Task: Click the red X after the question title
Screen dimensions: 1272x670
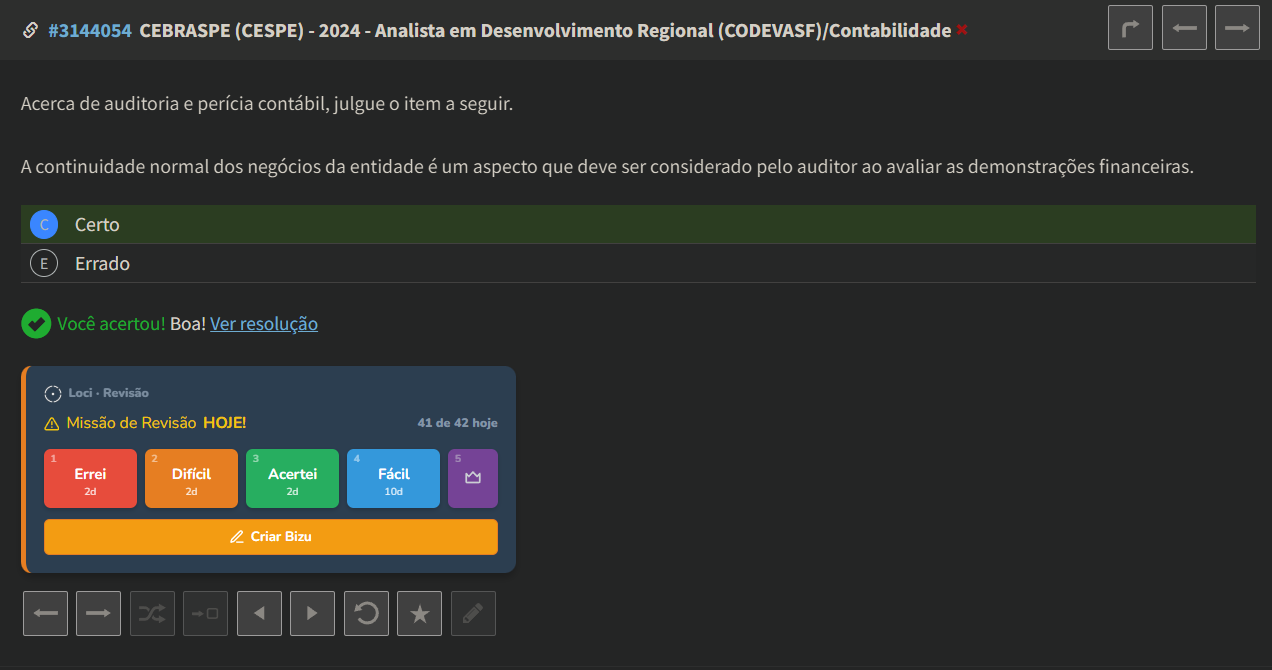Action: 962,30
